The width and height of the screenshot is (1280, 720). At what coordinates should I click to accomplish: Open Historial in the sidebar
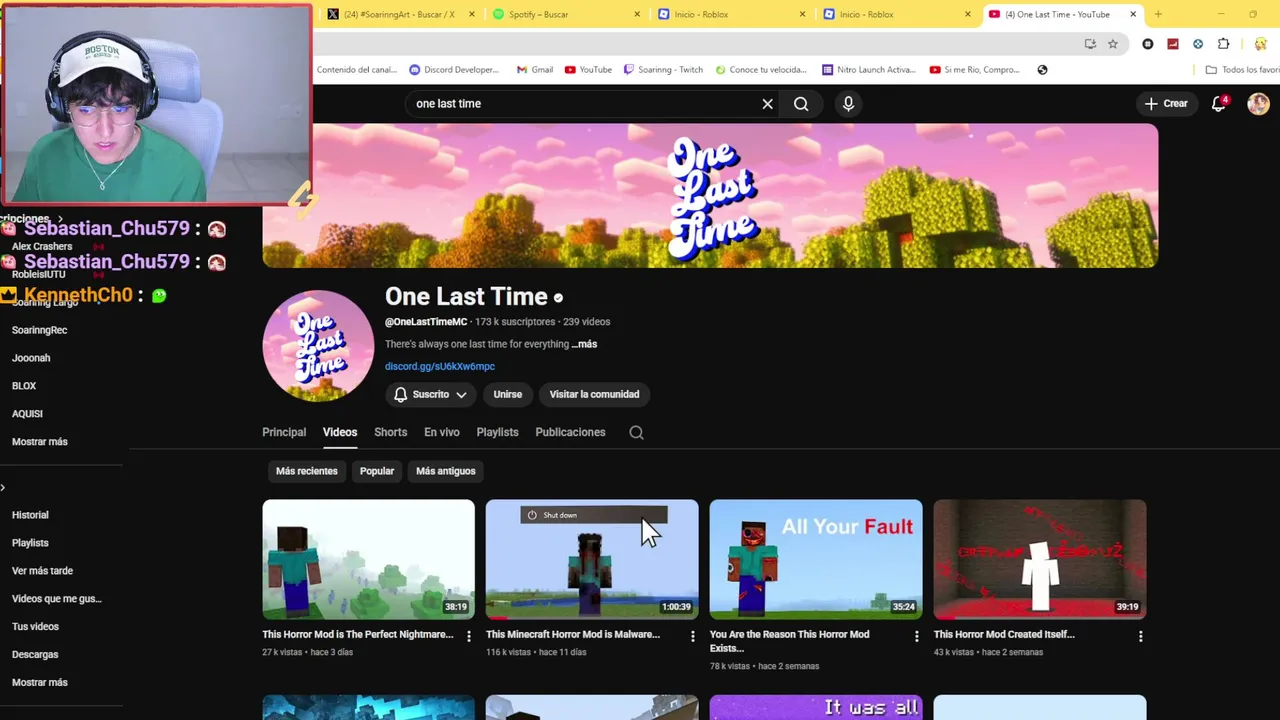pyautogui.click(x=30, y=515)
